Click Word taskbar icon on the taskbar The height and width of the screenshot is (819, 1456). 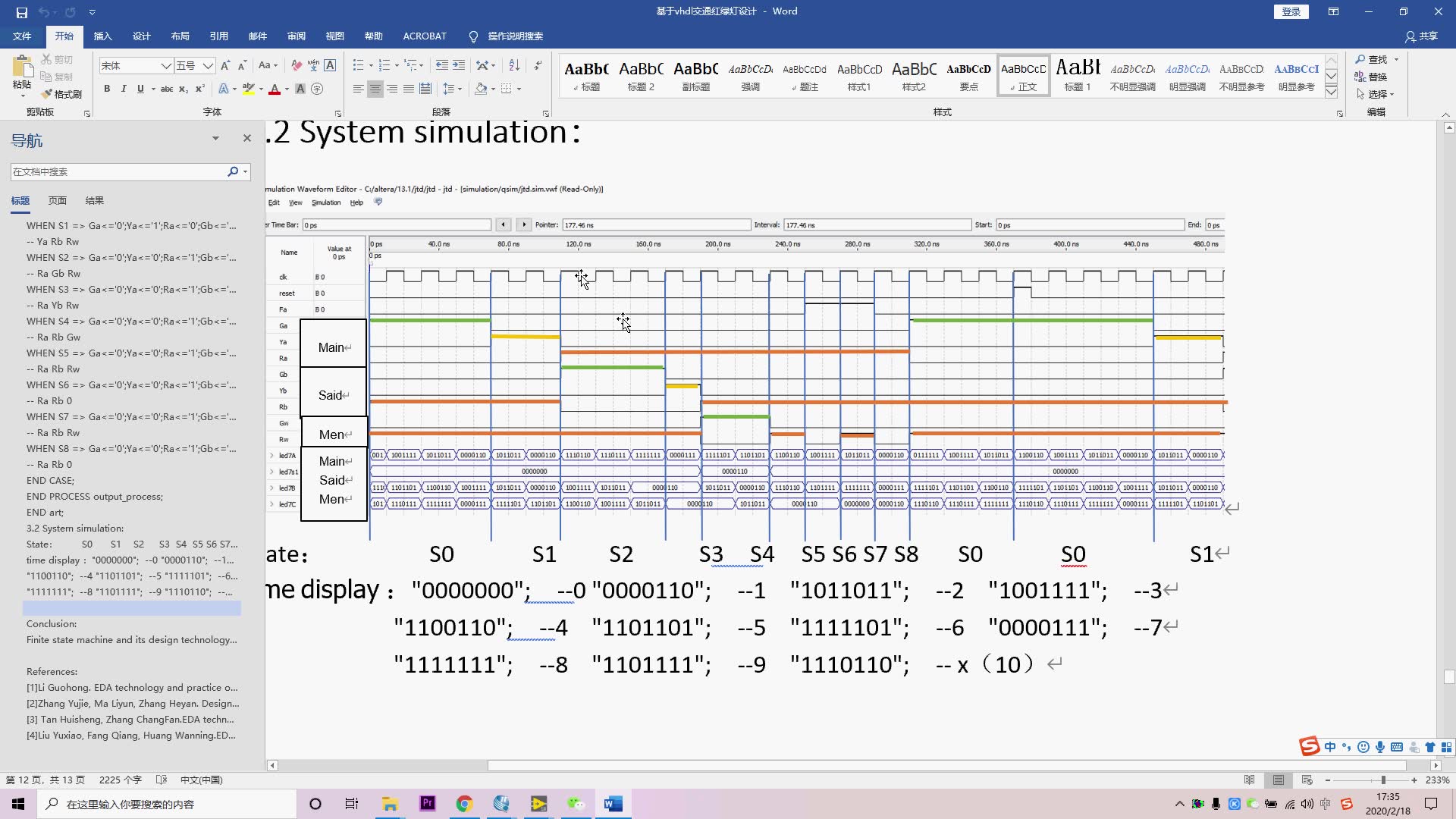click(x=614, y=804)
